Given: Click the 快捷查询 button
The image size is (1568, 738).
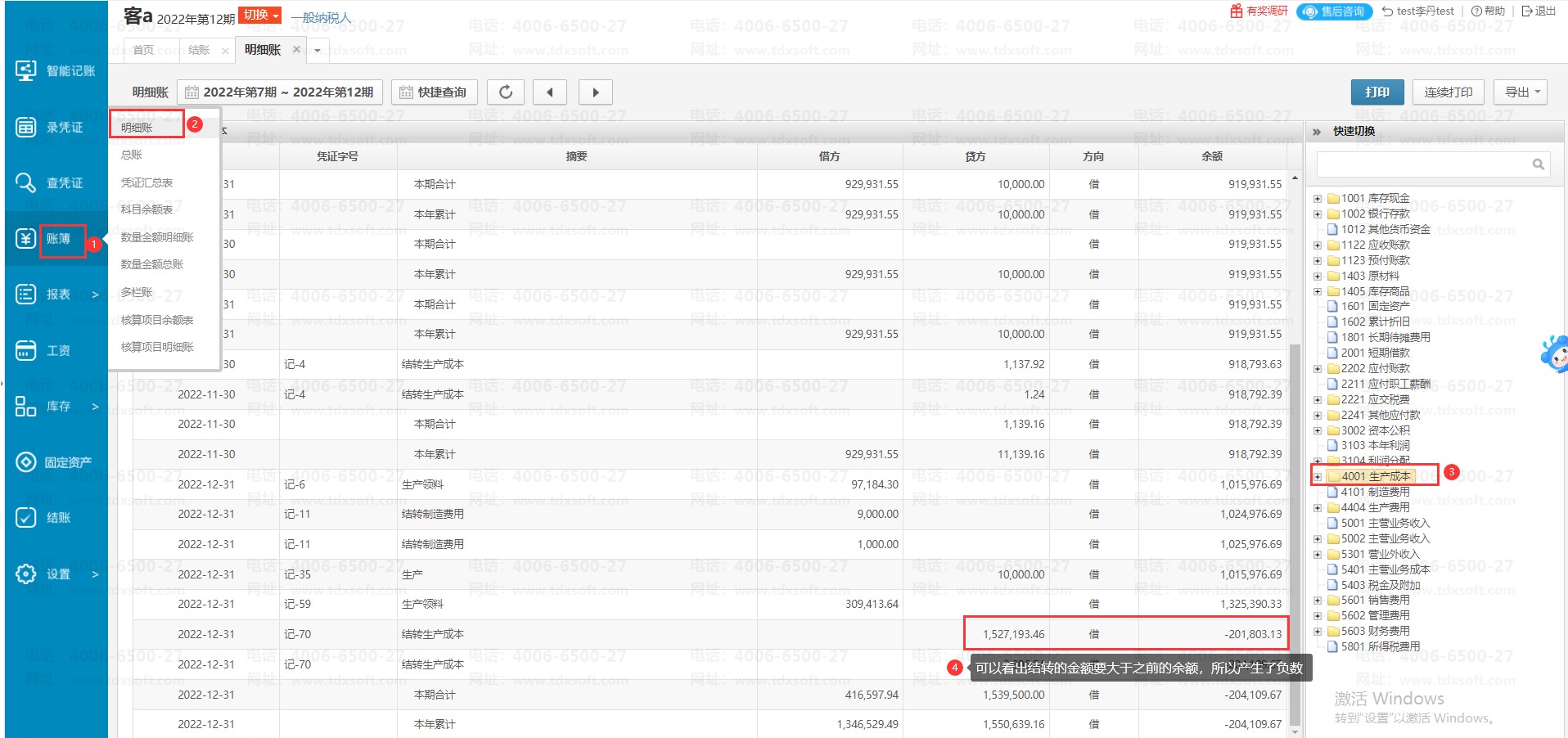Looking at the screenshot, I should pos(433,92).
